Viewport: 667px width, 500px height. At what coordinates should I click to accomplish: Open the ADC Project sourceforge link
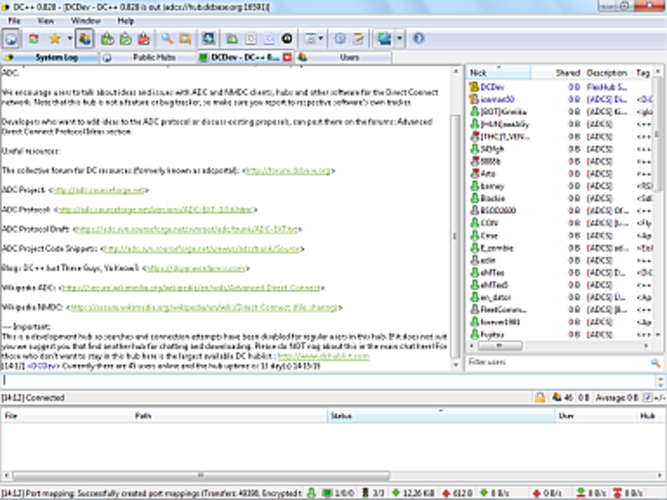coord(99,190)
